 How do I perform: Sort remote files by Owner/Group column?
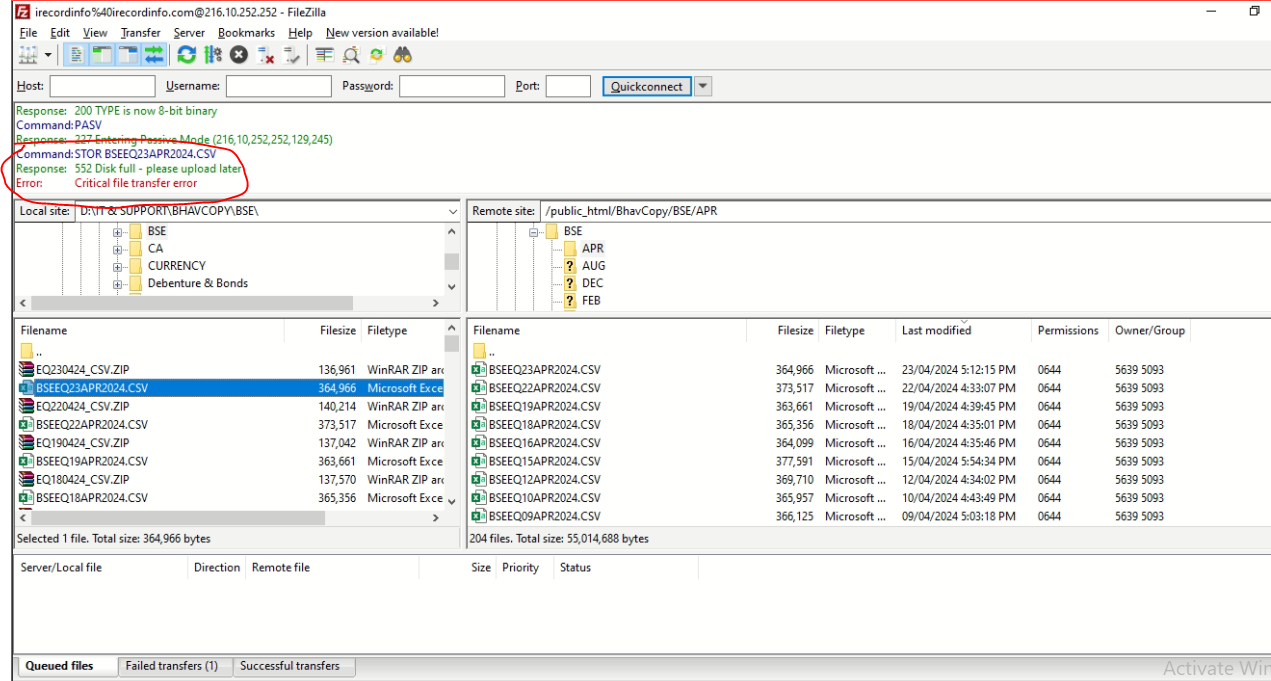coord(1150,330)
